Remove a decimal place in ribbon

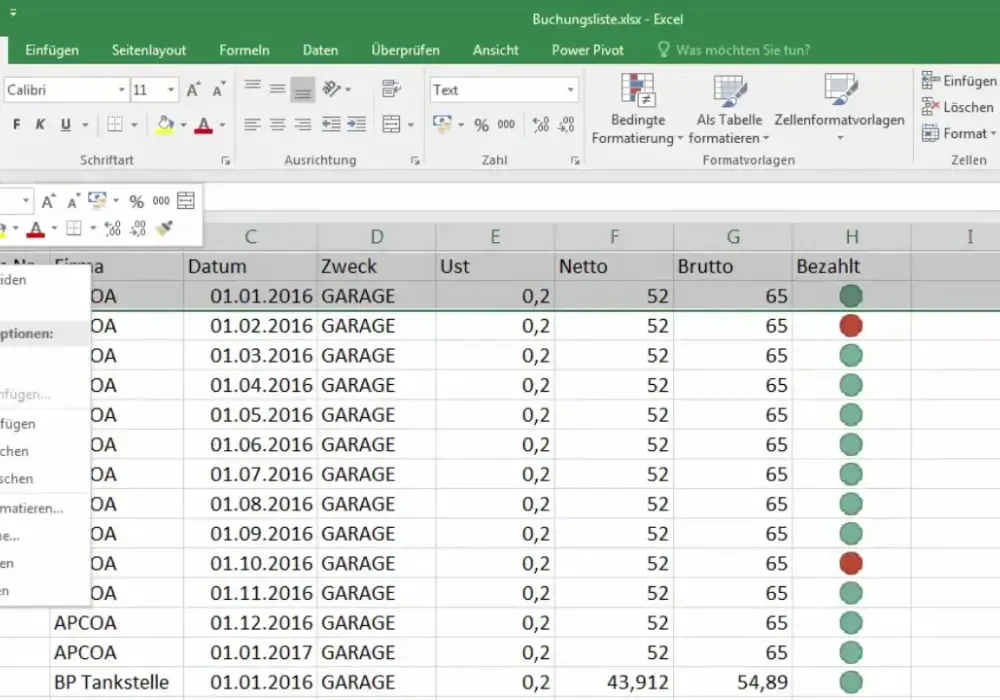[x=566, y=124]
